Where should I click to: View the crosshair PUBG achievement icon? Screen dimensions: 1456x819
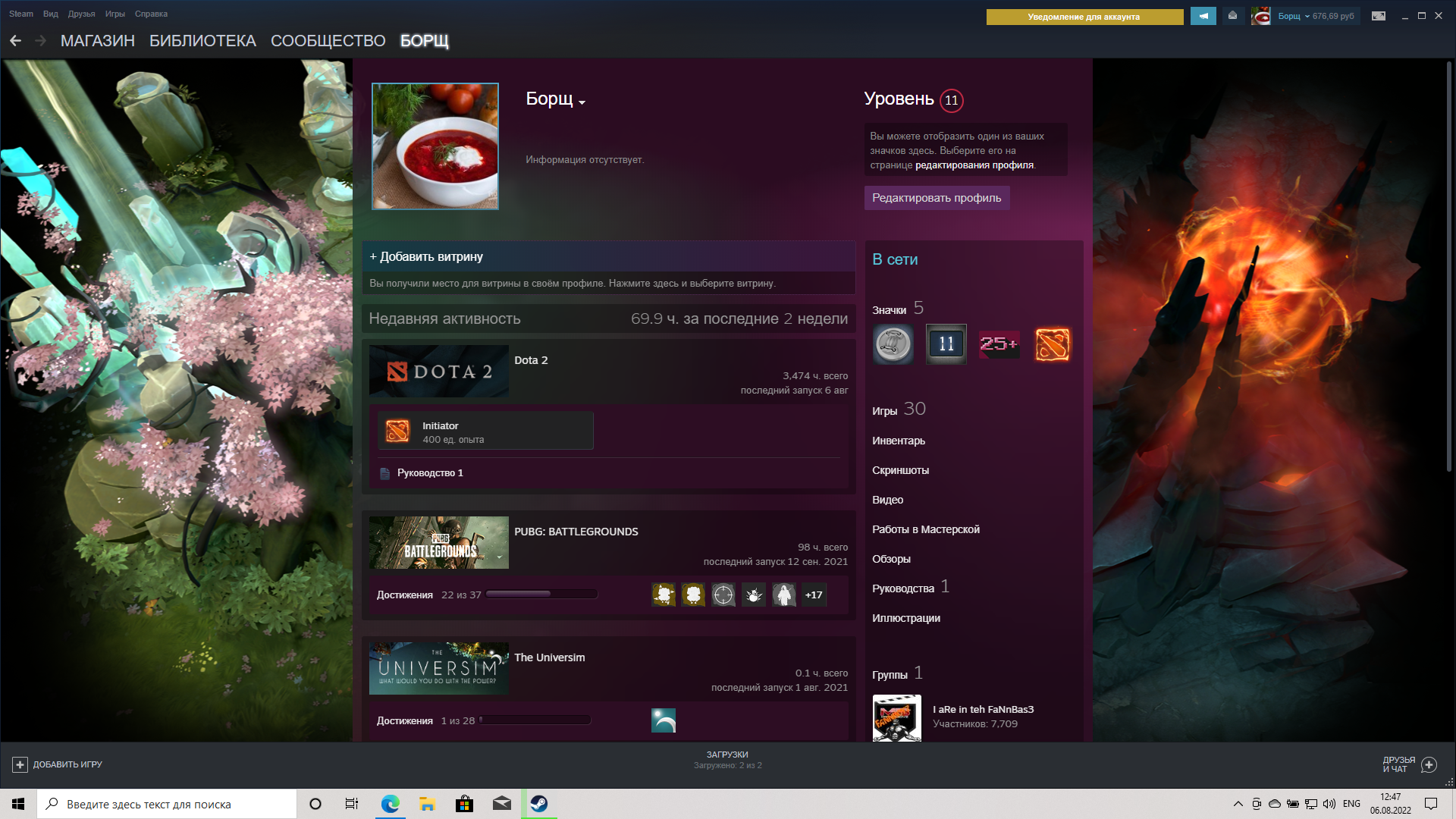pyautogui.click(x=723, y=595)
